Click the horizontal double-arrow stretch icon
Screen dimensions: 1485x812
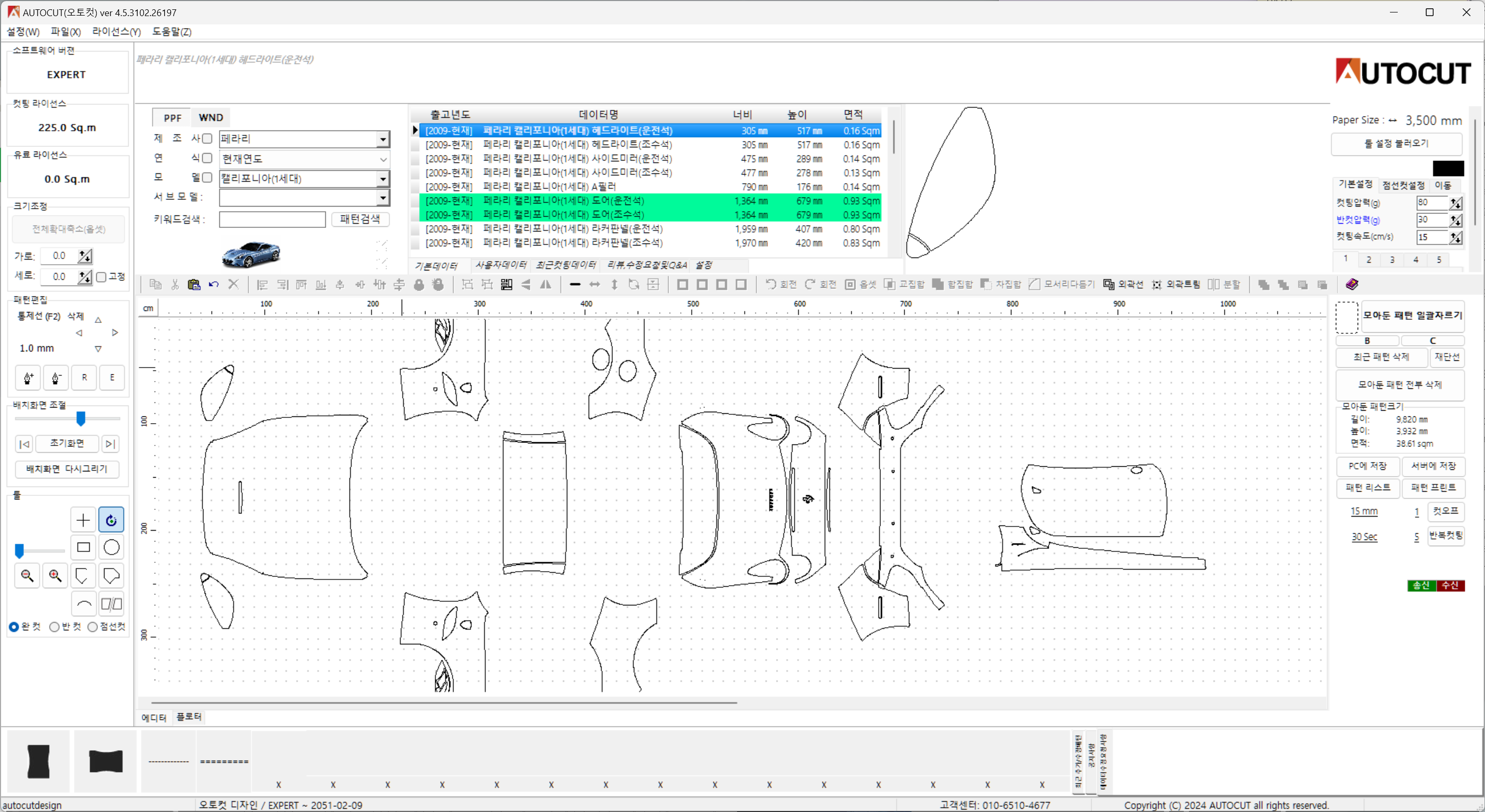595,284
